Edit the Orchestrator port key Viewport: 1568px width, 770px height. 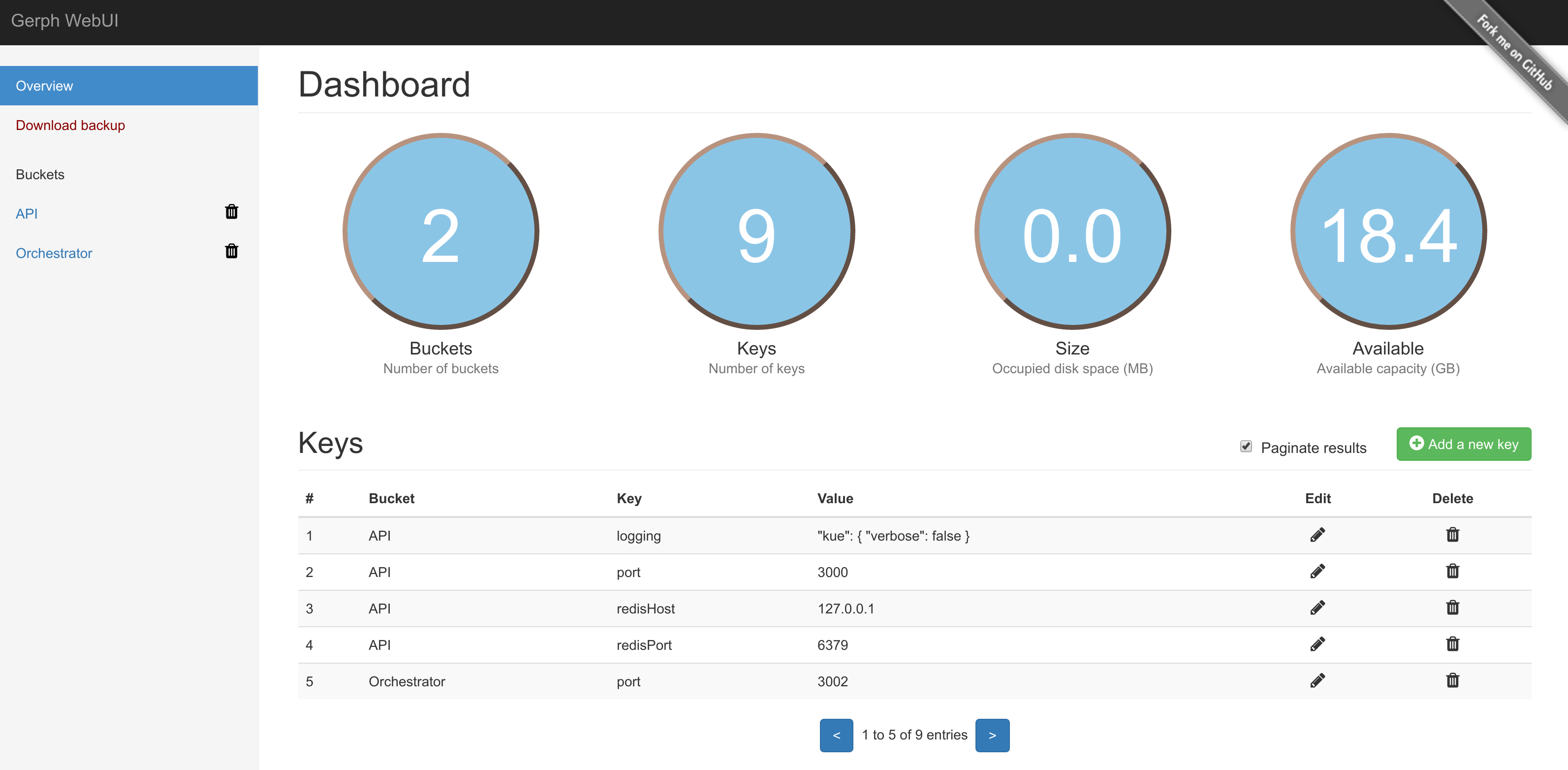pos(1317,681)
